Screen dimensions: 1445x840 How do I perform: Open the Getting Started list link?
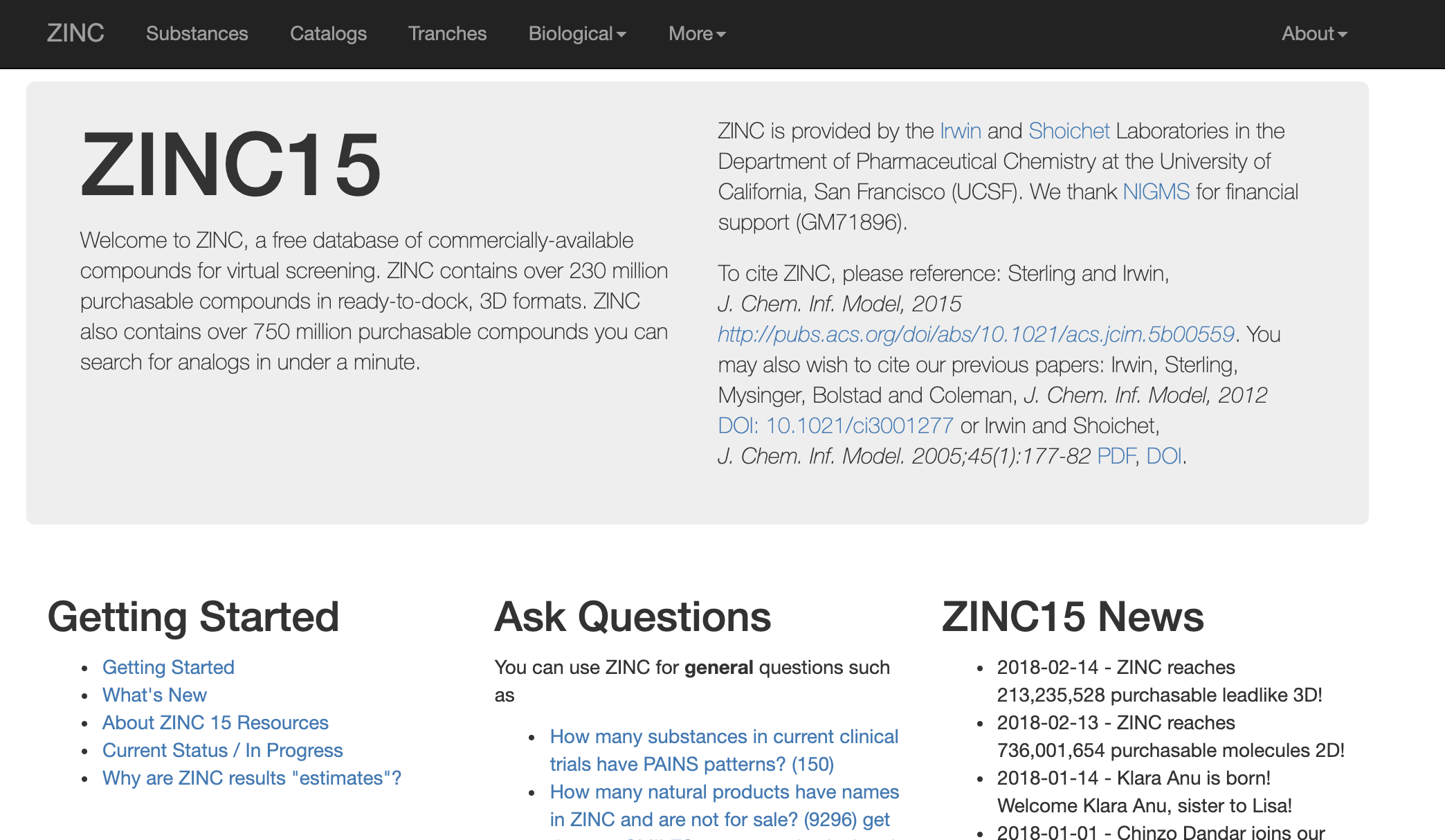(168, 667)
